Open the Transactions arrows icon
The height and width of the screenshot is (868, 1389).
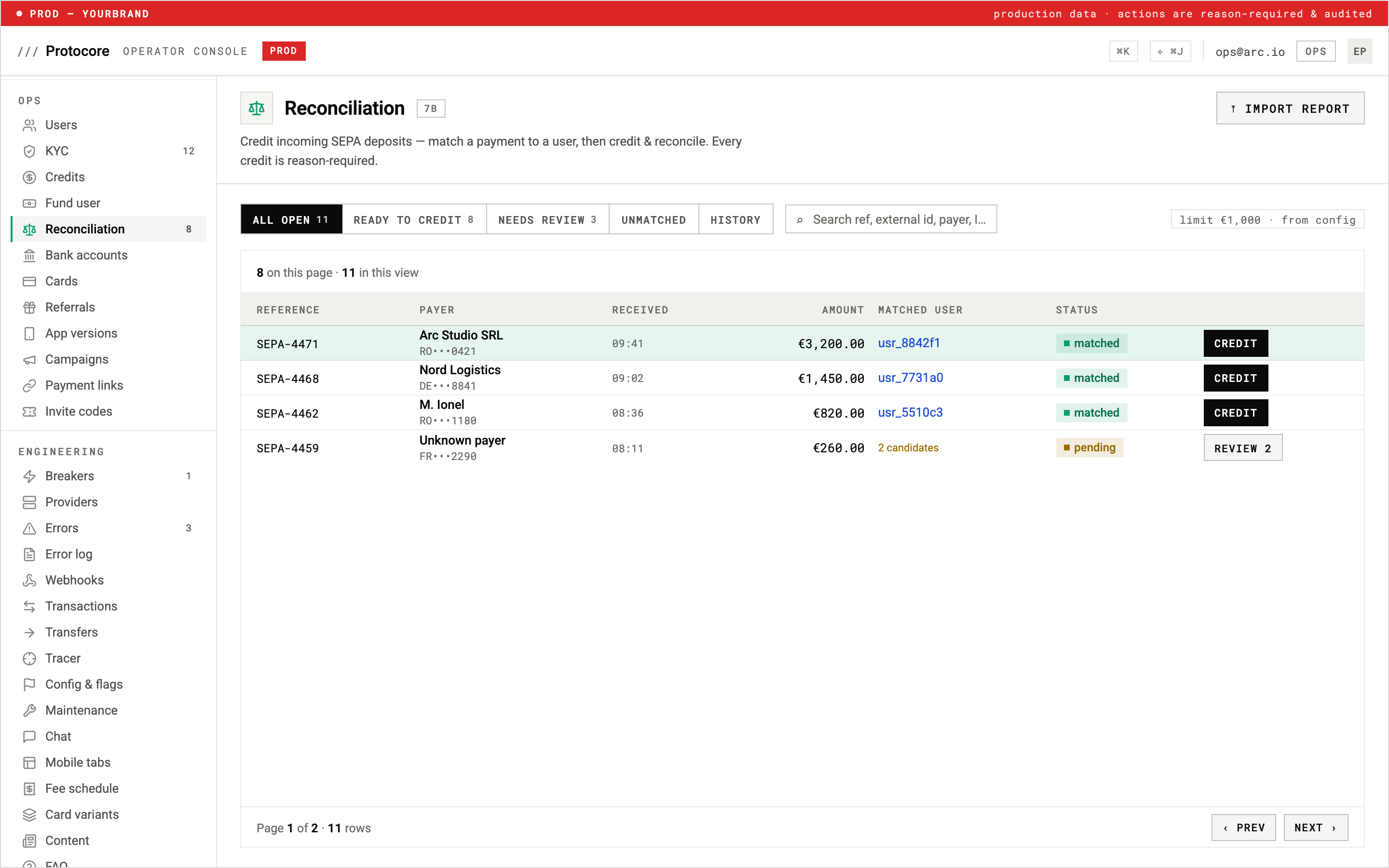29,606
